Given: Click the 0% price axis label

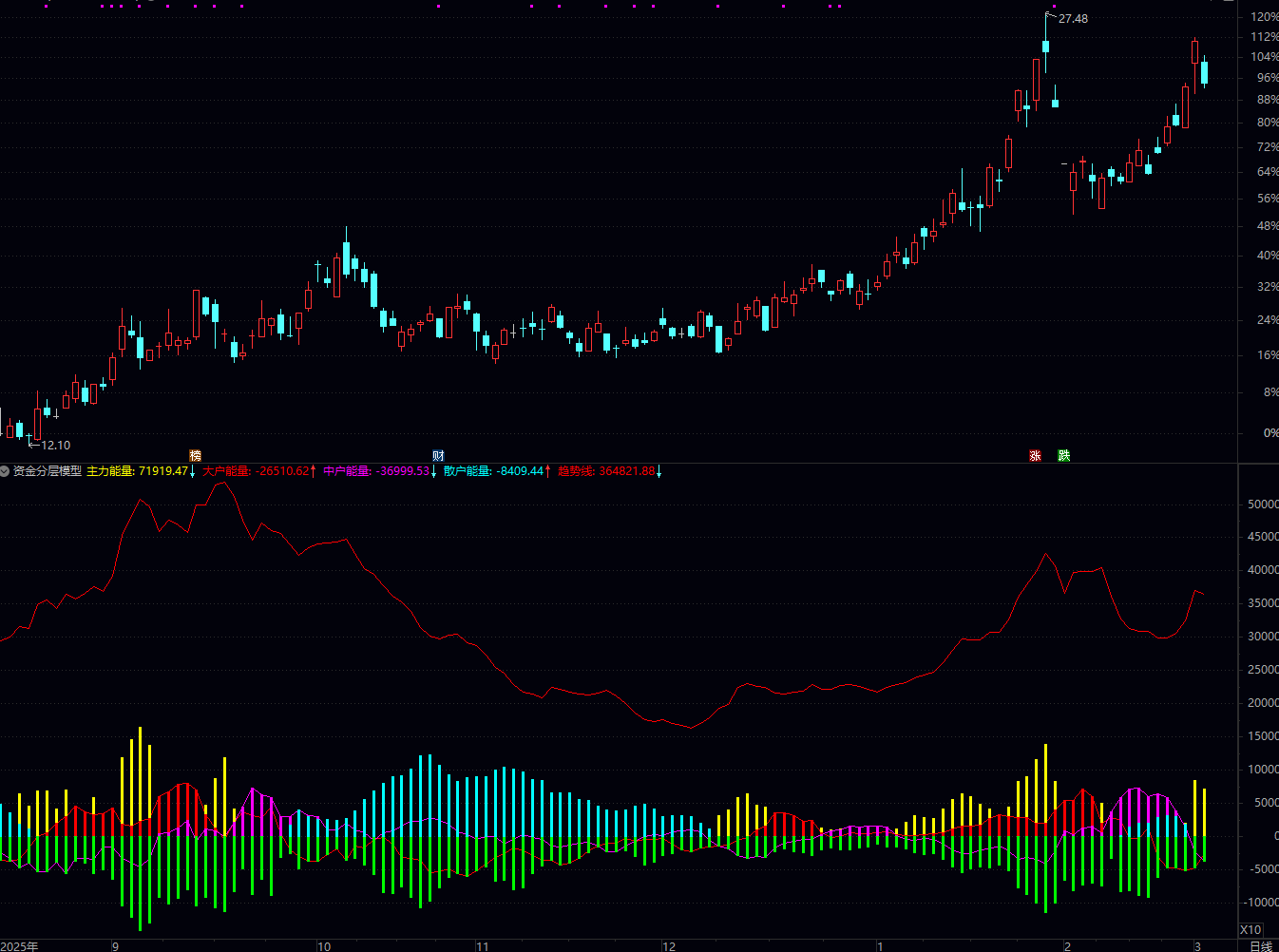Looking at the screenshot, I should pos(1270,433).
